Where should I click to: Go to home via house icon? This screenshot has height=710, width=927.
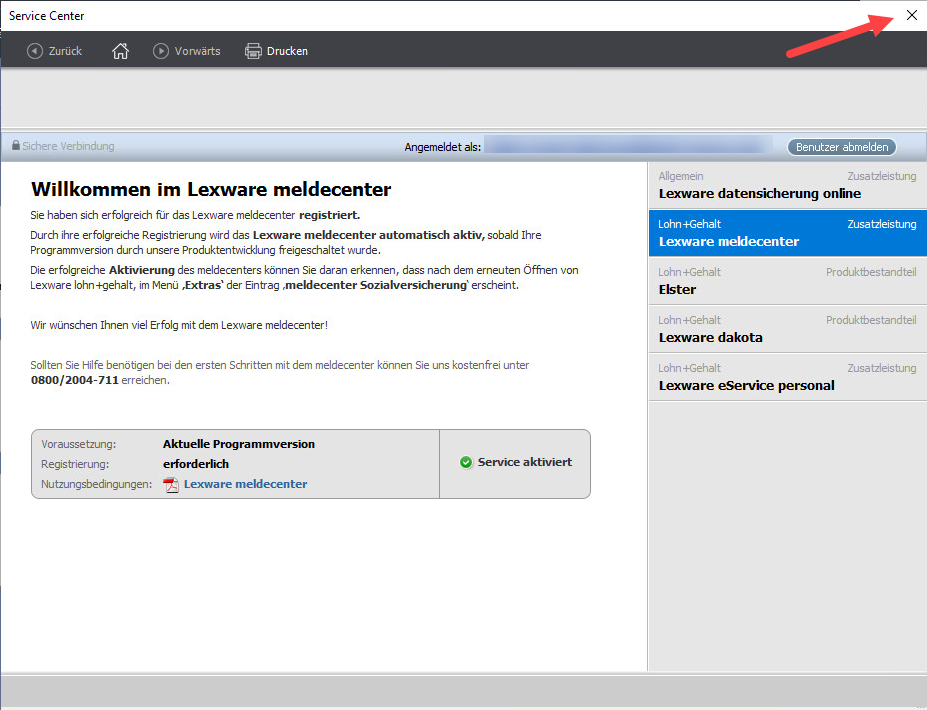point(121,51)
